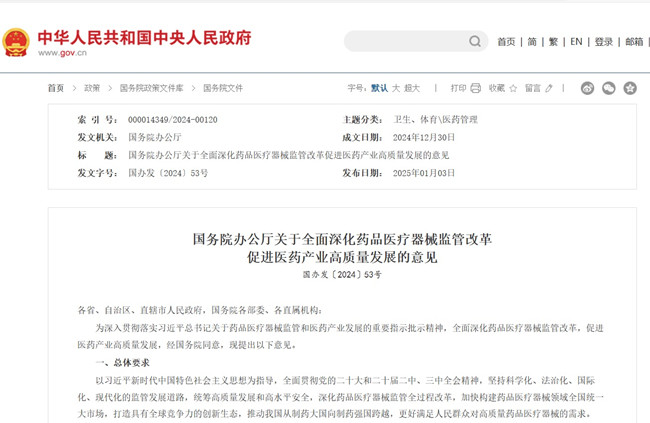
Task: Switch the site language to EN
Action: click(x=576, y=42)
